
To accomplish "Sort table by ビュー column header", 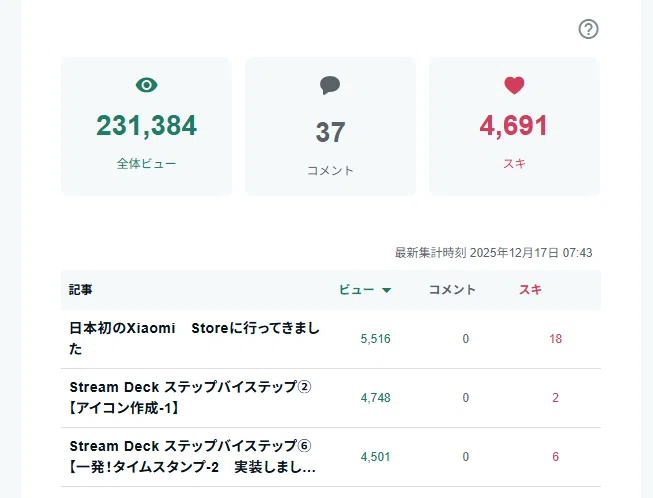I will [x=356, y=289].
